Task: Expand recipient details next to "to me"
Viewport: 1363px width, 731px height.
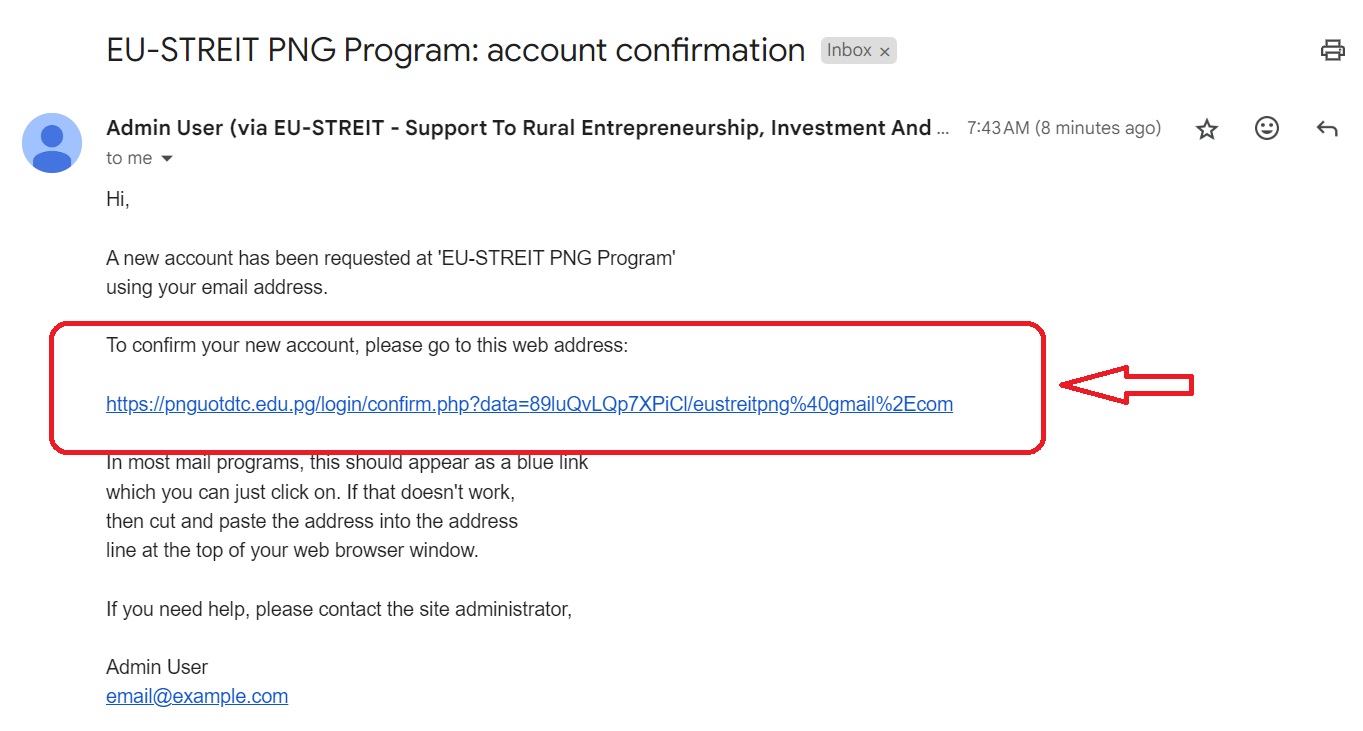Action: coord(167,159)
